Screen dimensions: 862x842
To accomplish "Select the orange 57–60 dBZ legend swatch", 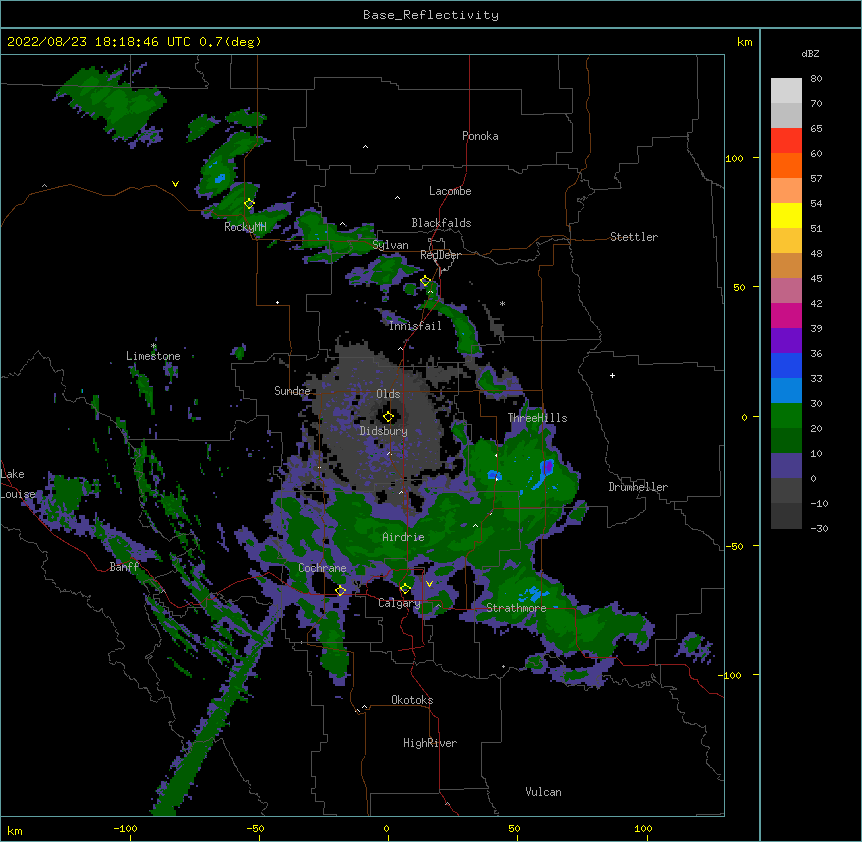I will pyautogui.click(x=786, y=165).
